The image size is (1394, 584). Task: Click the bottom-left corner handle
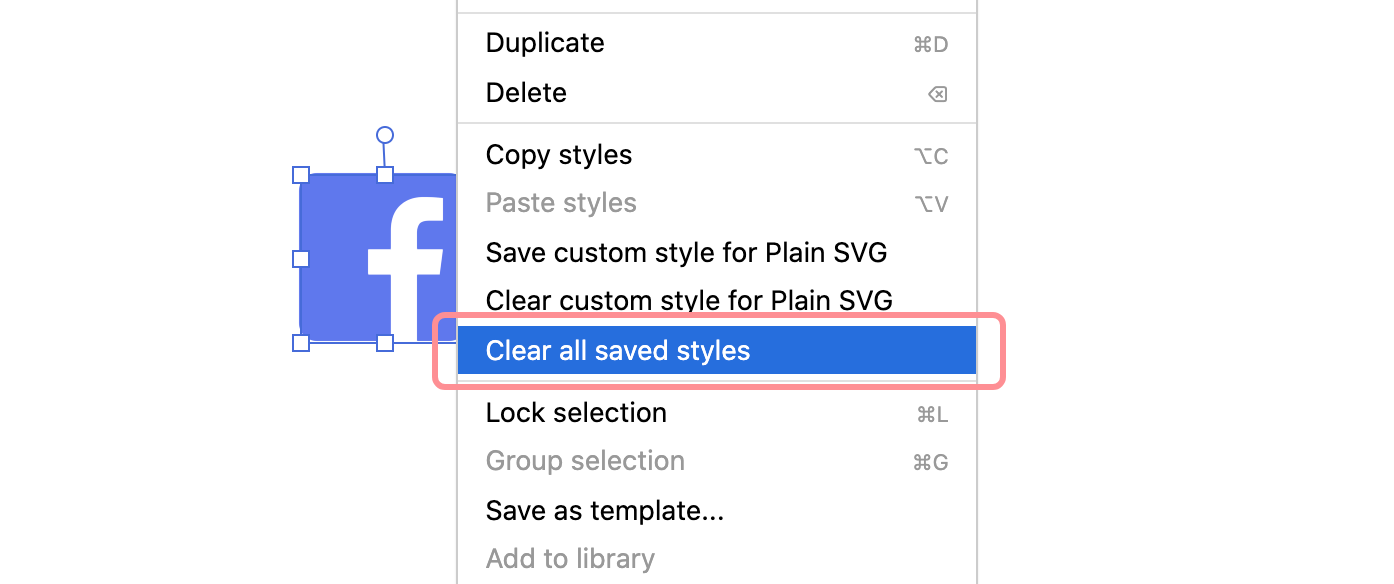pos(301,343)
